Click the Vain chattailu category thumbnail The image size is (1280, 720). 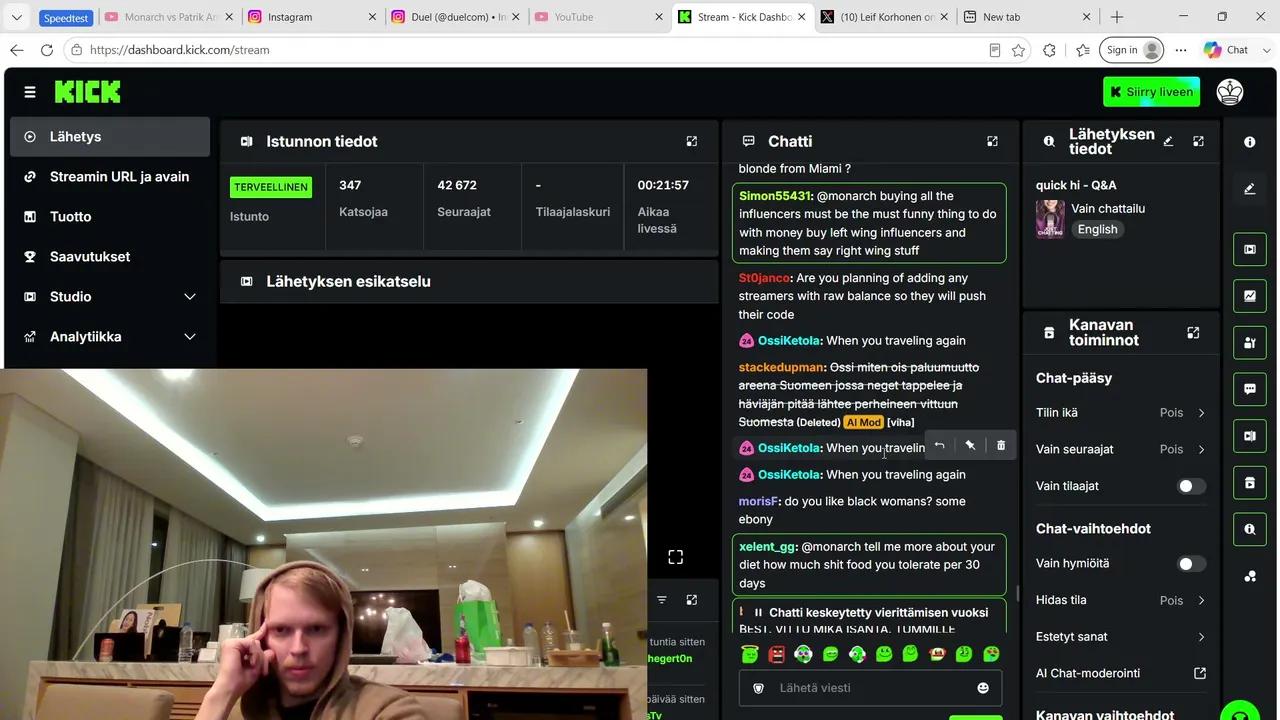1050,219
